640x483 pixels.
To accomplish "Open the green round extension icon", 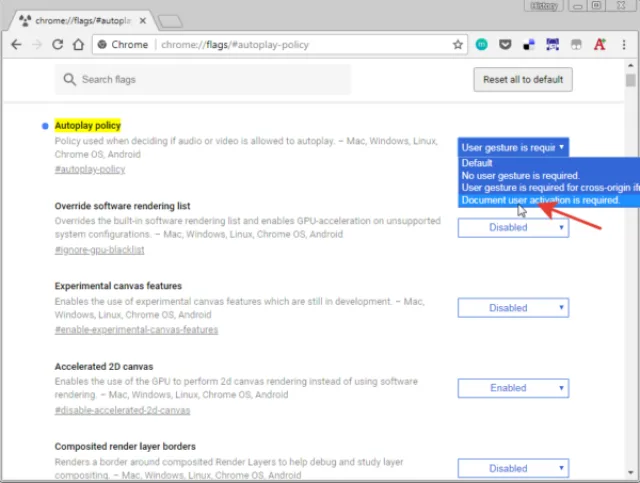I will pos(482,45).
